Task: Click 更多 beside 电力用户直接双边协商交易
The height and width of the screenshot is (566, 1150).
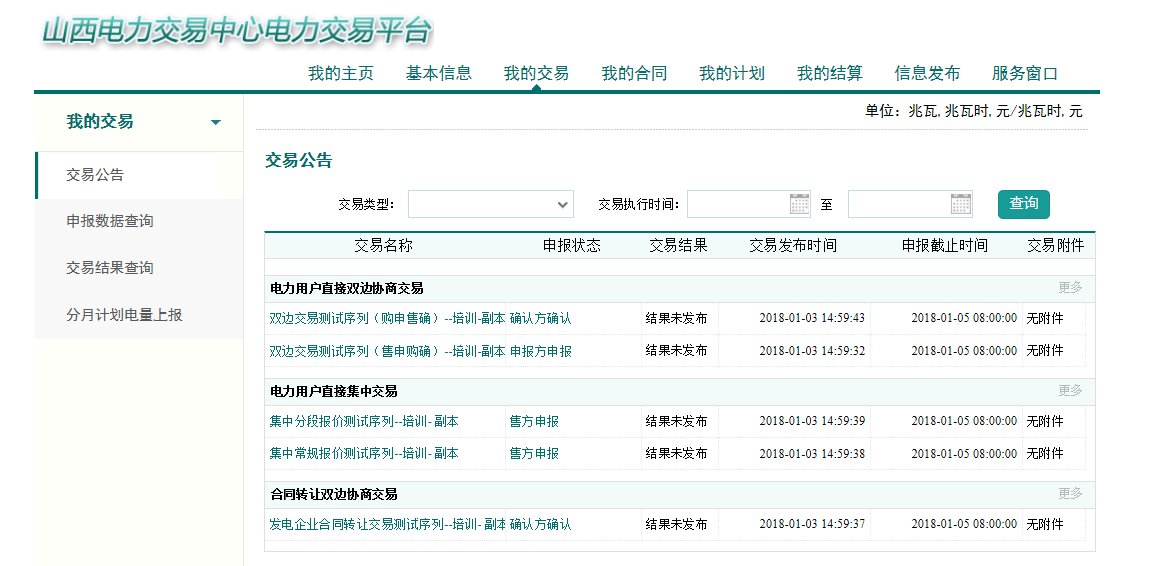Action: tap(1069, 288)
